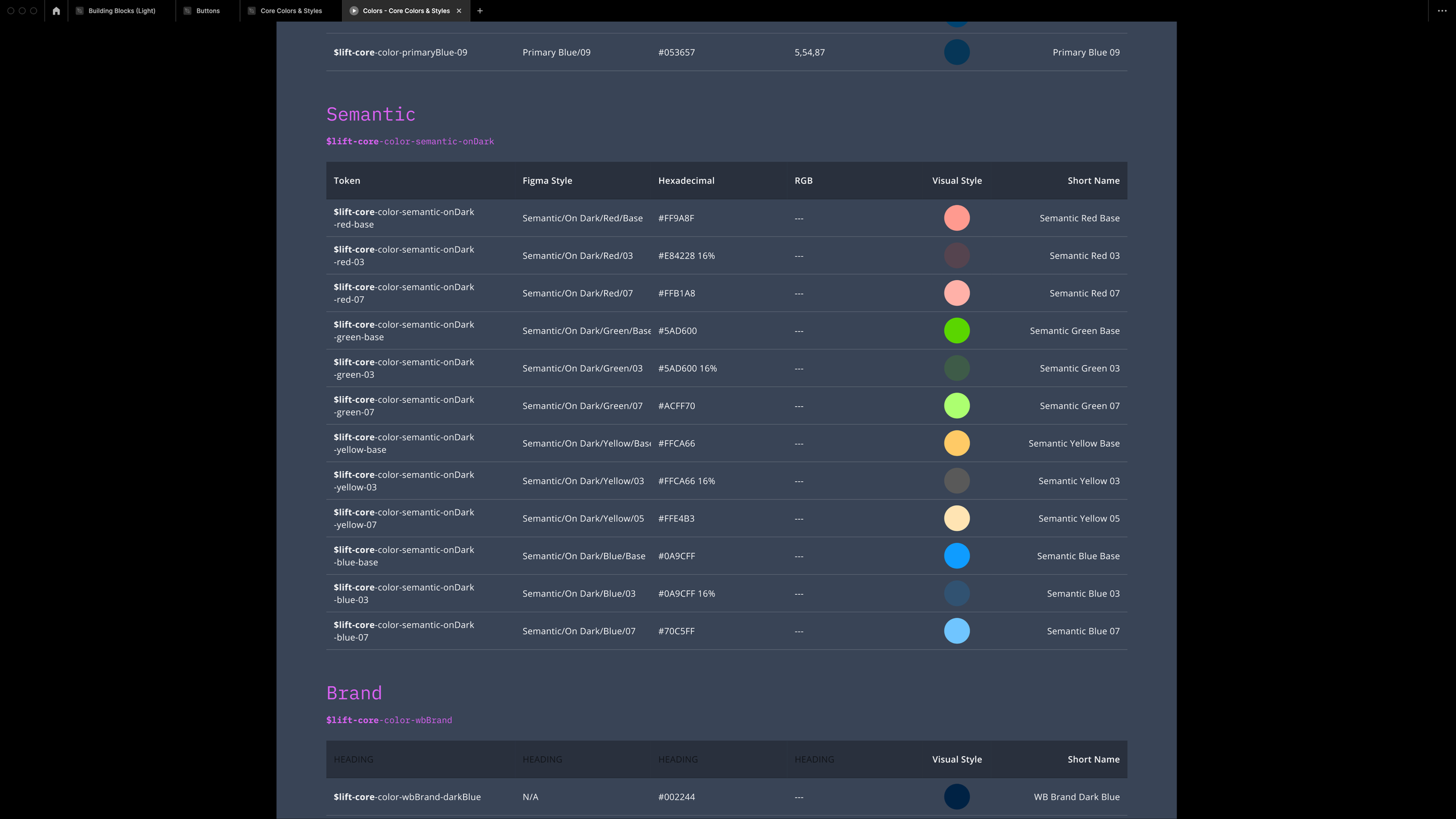Switch to Core Colors & Styles tab
Screen dimensions: 1456x819
click(291, 10)
